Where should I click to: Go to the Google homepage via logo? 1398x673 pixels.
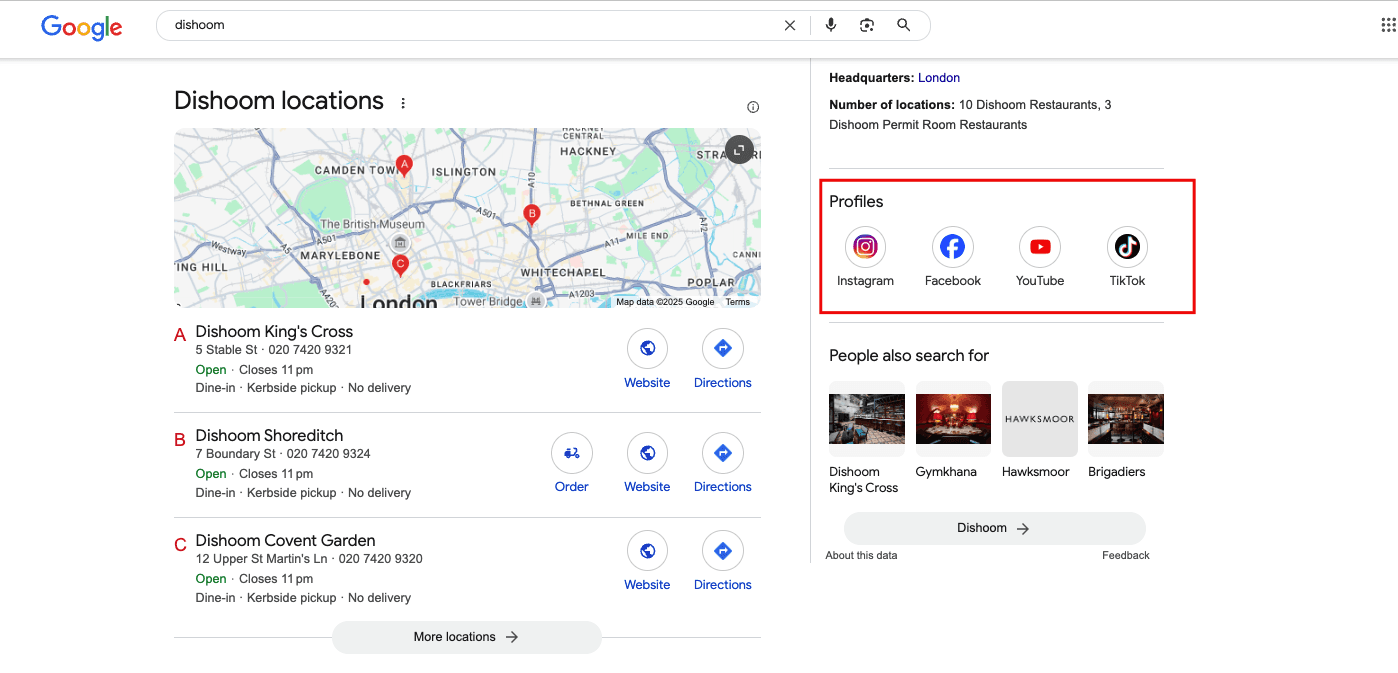pos(81,27)
